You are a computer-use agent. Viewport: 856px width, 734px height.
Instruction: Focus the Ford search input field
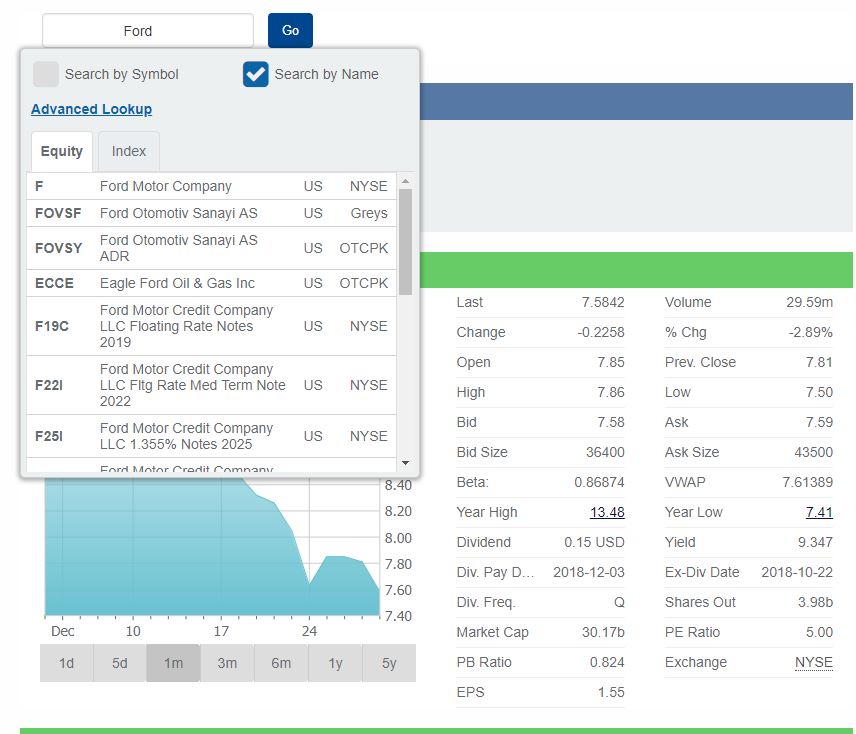(x=148, y=31)
